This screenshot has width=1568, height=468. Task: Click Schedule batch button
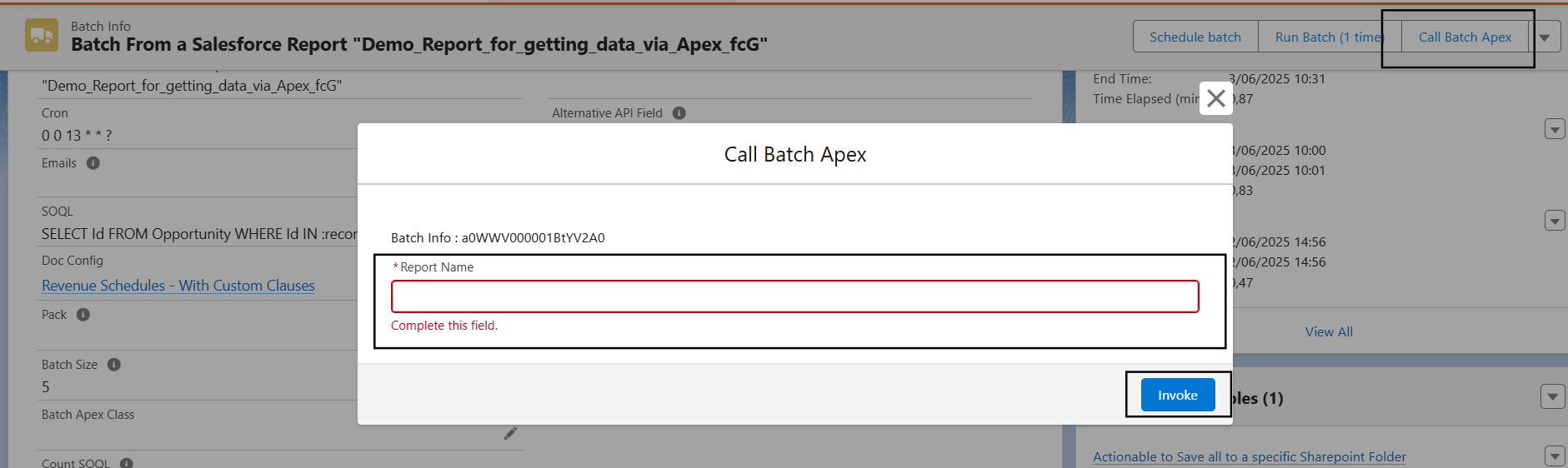[x=1195, y=37]
